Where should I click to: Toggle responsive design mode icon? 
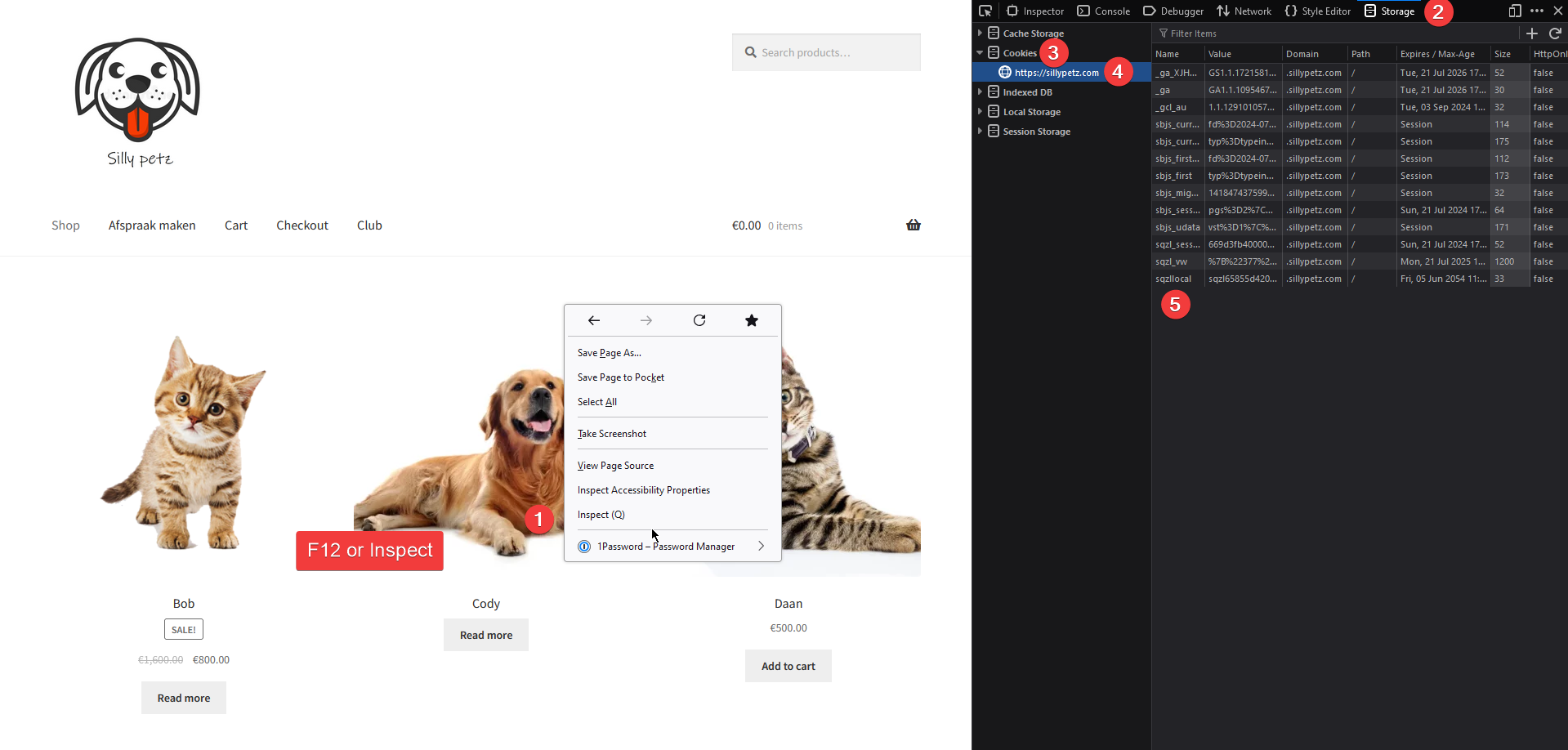(x=1515, y=11)
